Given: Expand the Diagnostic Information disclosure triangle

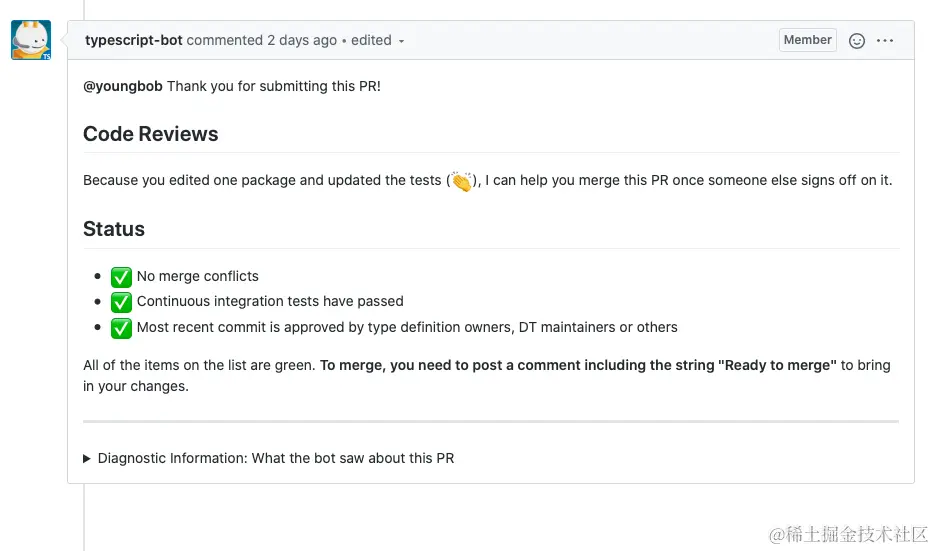Looking at the screenshot, I should point(88,459).
